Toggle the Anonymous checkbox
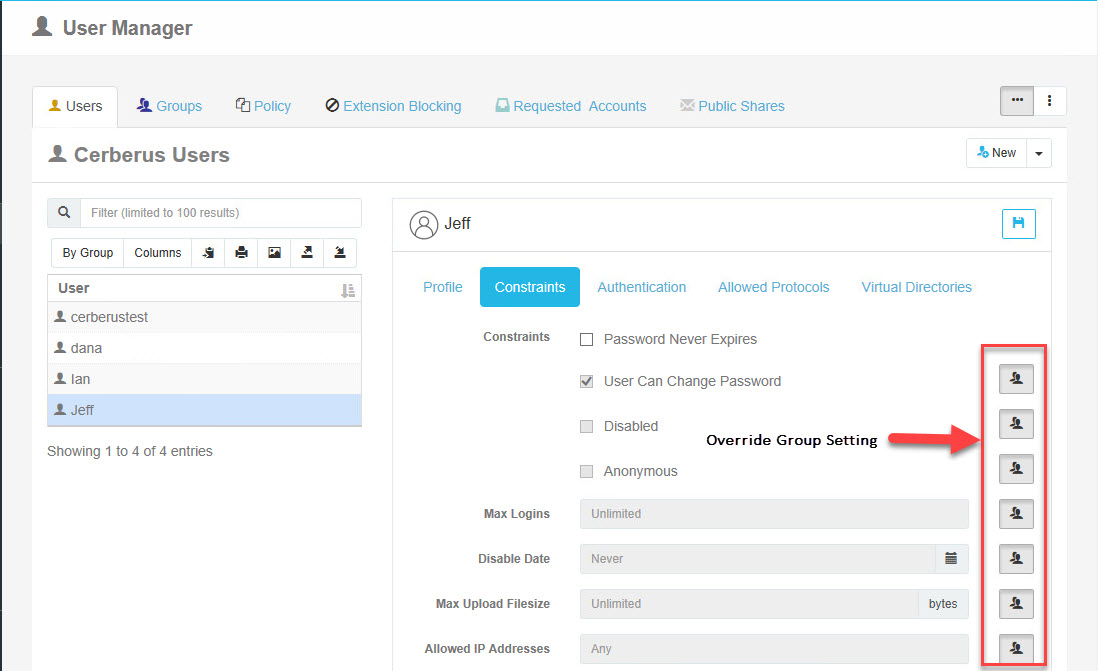Screen dimensions: 1098x671 click(587, 472)
